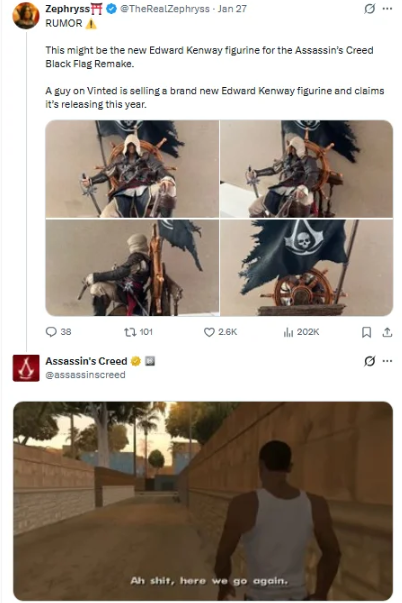Open the @assassinscreed handle link

pyautogui.click(x=85, y=375)
